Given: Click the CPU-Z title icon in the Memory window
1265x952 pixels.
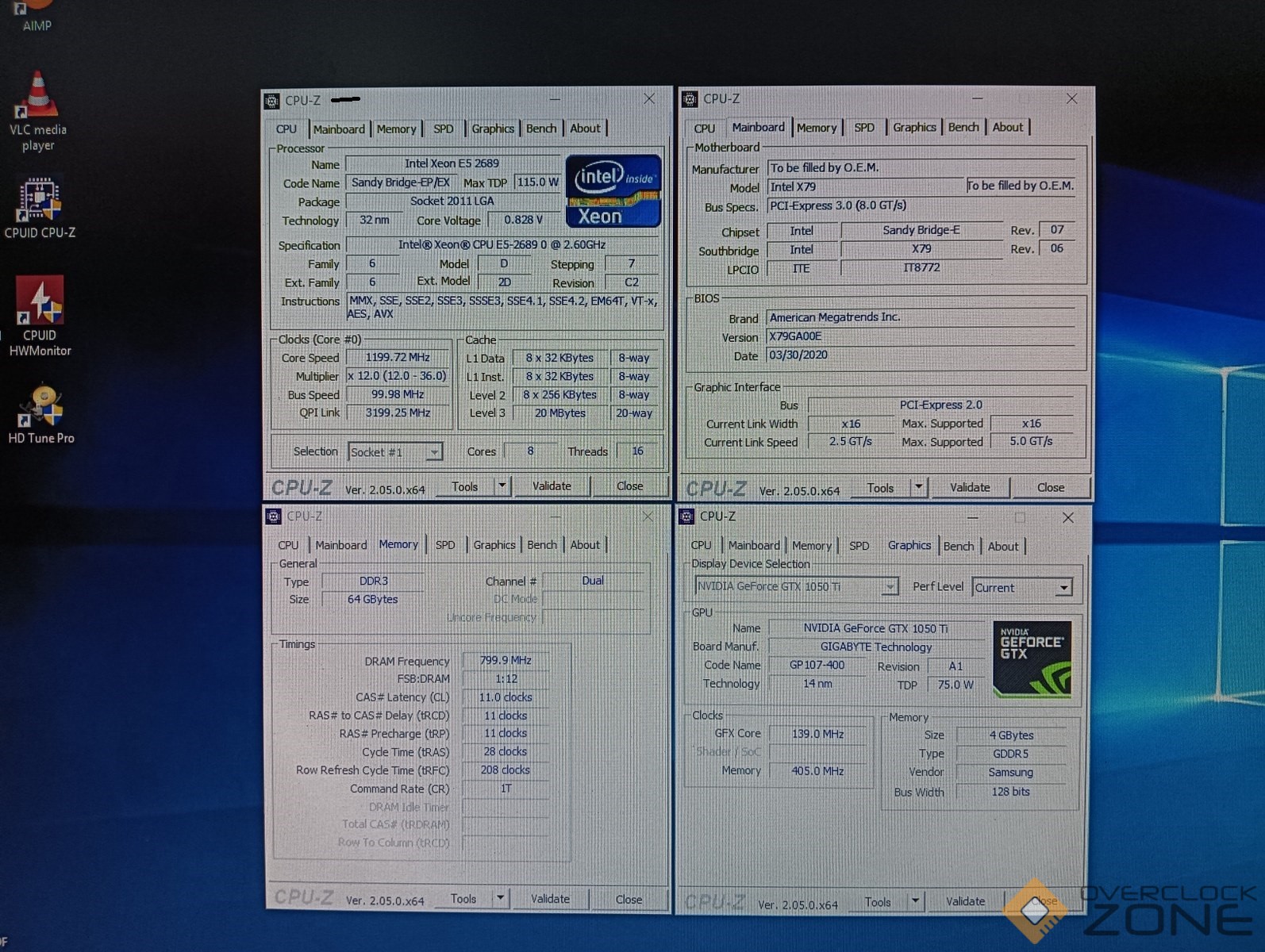Looking at the screenshot, I should pyautogui.click(x=274, y=516).
